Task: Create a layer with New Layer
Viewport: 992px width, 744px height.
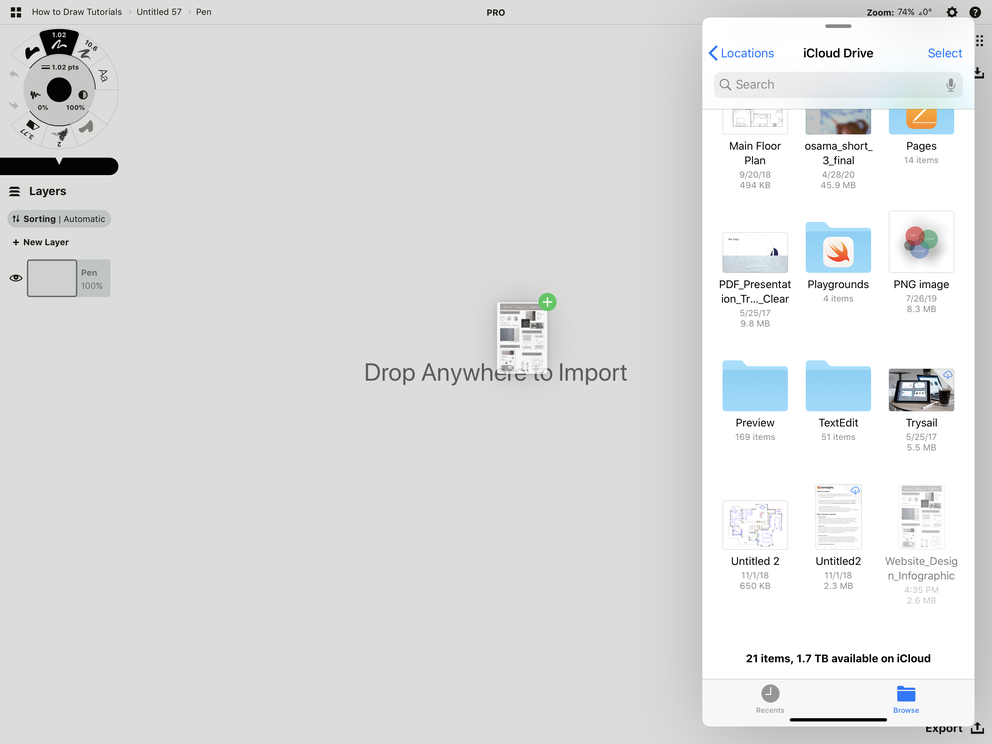Action: tap(40, 241)
